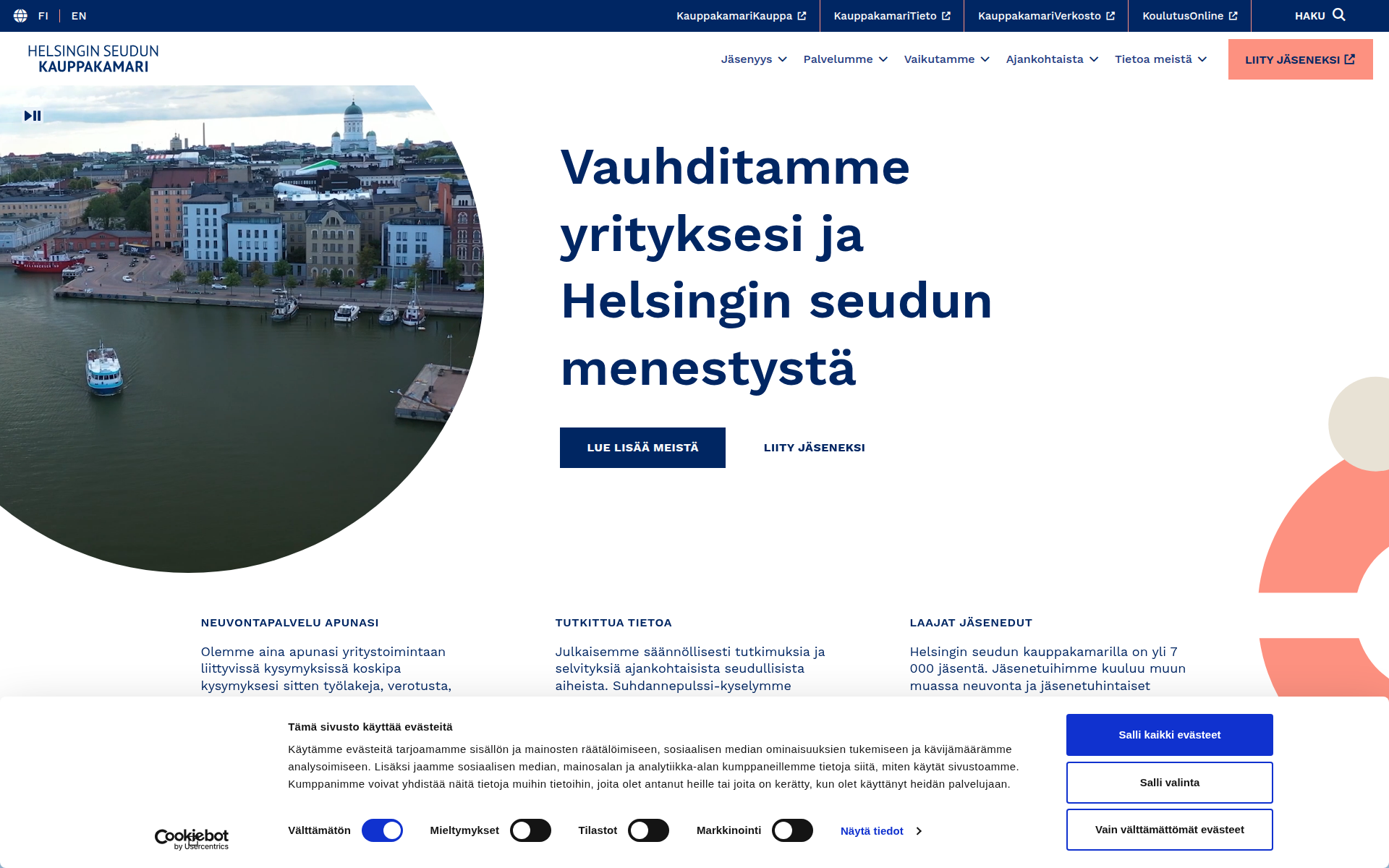Image resolution: width=1389 pixels, height=868 pixels.
Task: Expand the Jäsenyys menu chevron
Action: (x=783, y=59)
